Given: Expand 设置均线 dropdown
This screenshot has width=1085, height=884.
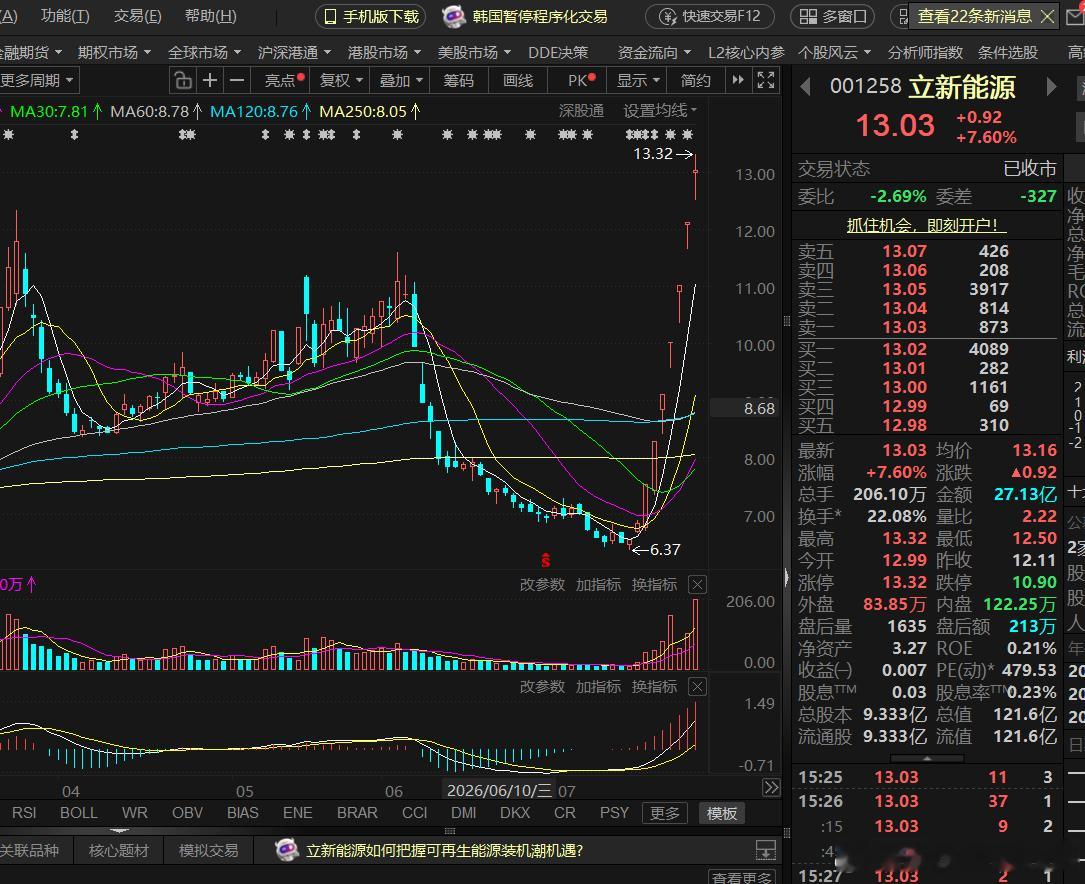Looking at the screenshot, I should [660, 111].
